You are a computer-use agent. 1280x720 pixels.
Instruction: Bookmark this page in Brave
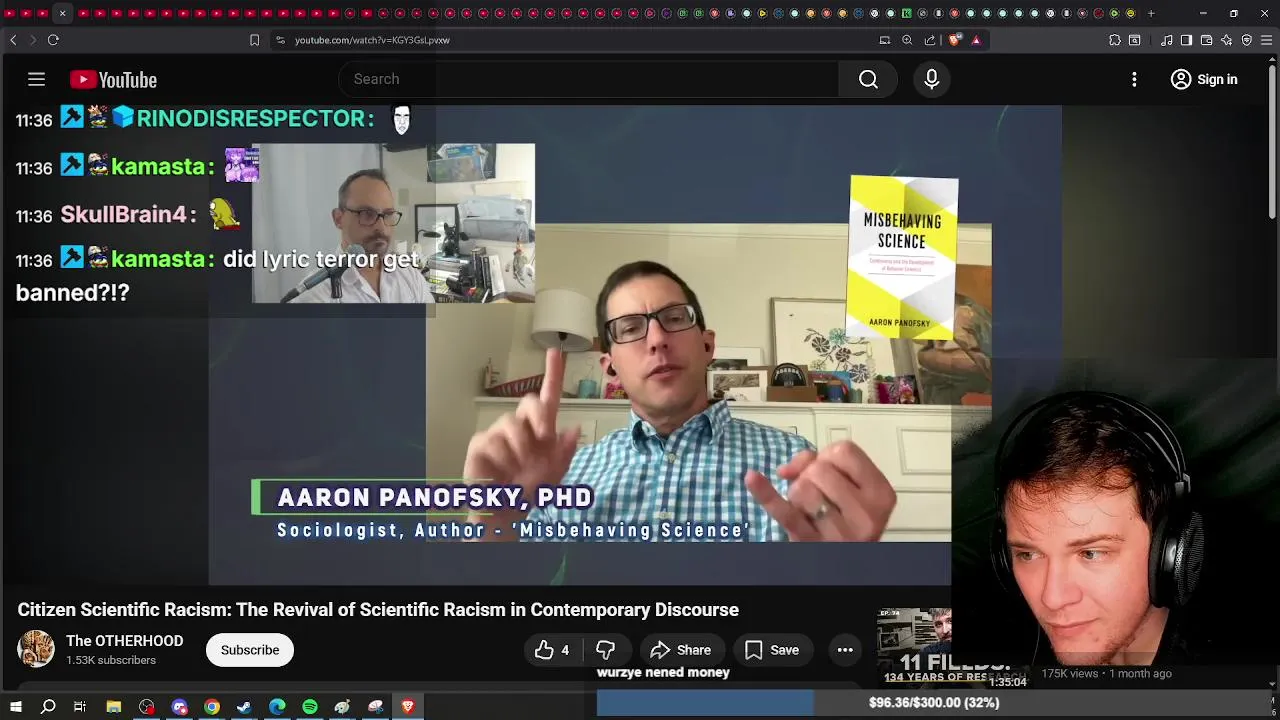254,40
